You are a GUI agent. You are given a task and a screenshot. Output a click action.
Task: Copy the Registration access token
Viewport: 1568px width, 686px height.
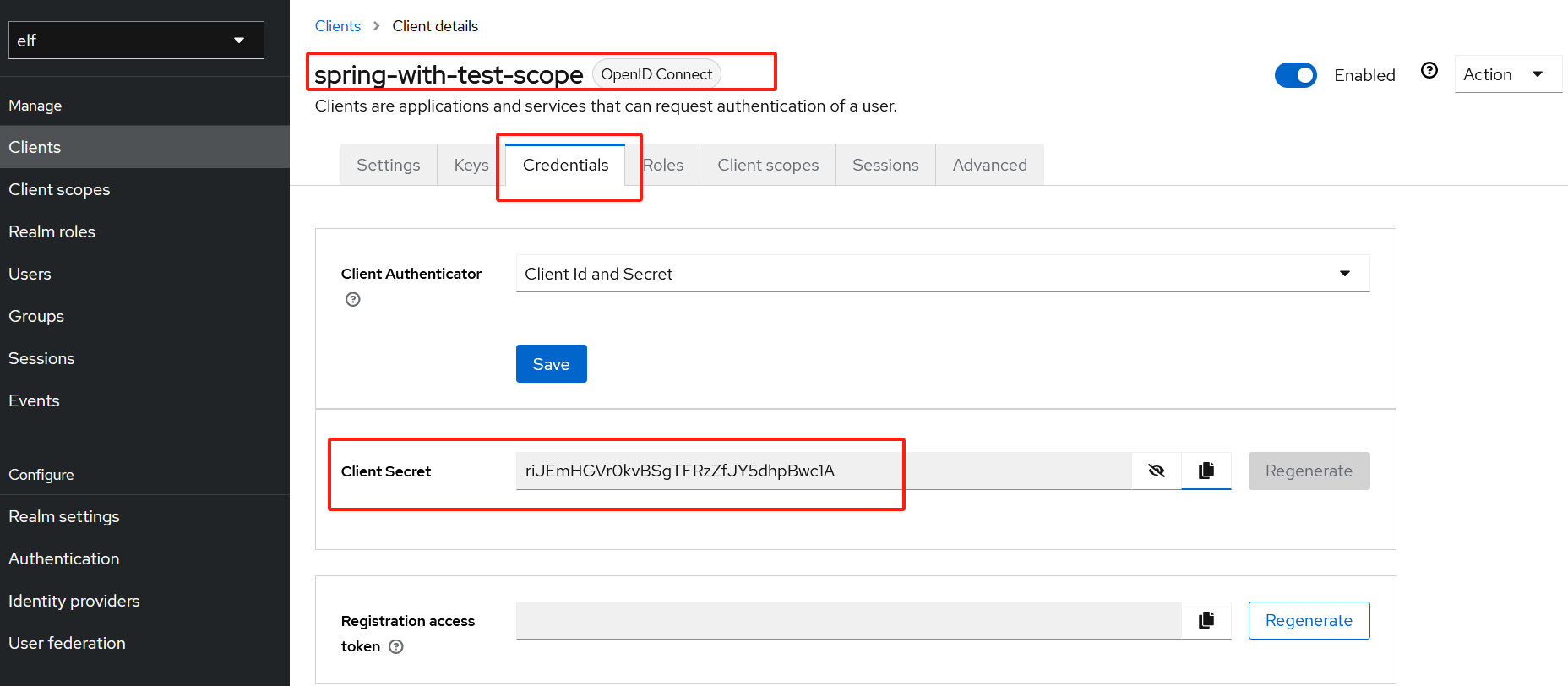1206,620
